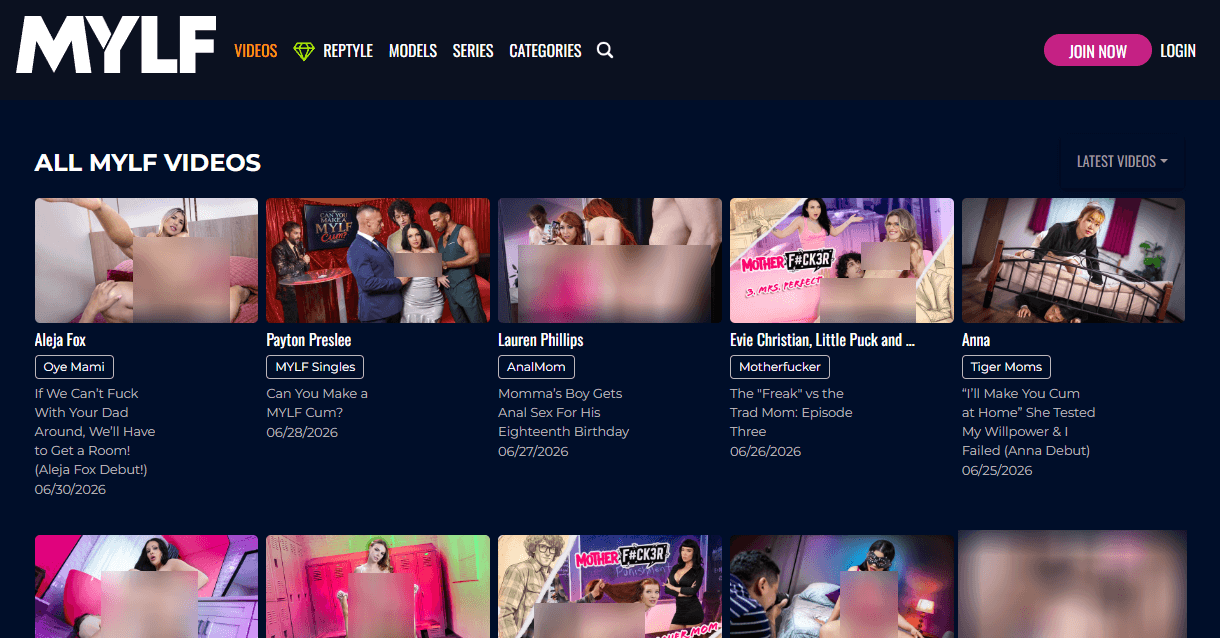This screenshot has width=1220, height=638.
Task: Click the Login link
Action: tap(1178, 51)
